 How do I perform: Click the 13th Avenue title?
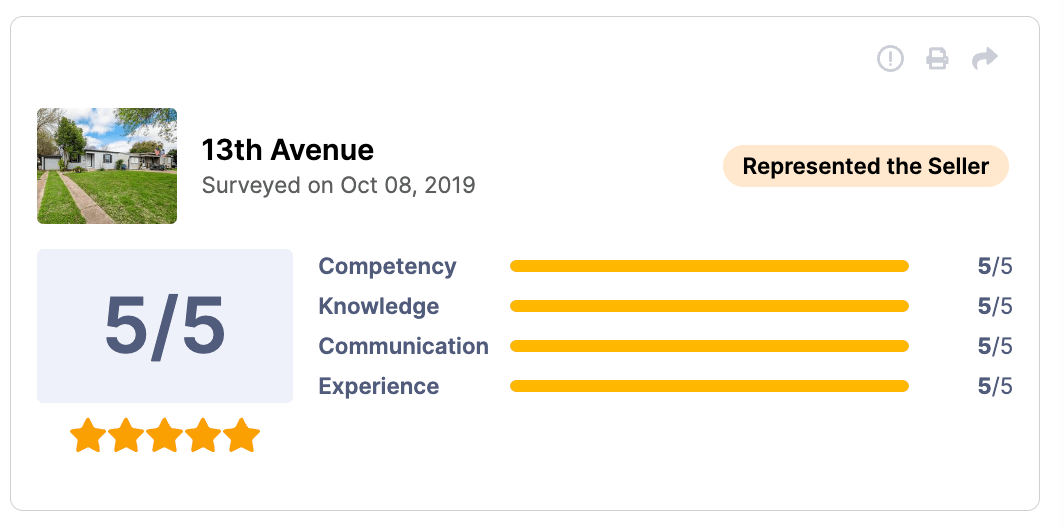pos(288,150)
